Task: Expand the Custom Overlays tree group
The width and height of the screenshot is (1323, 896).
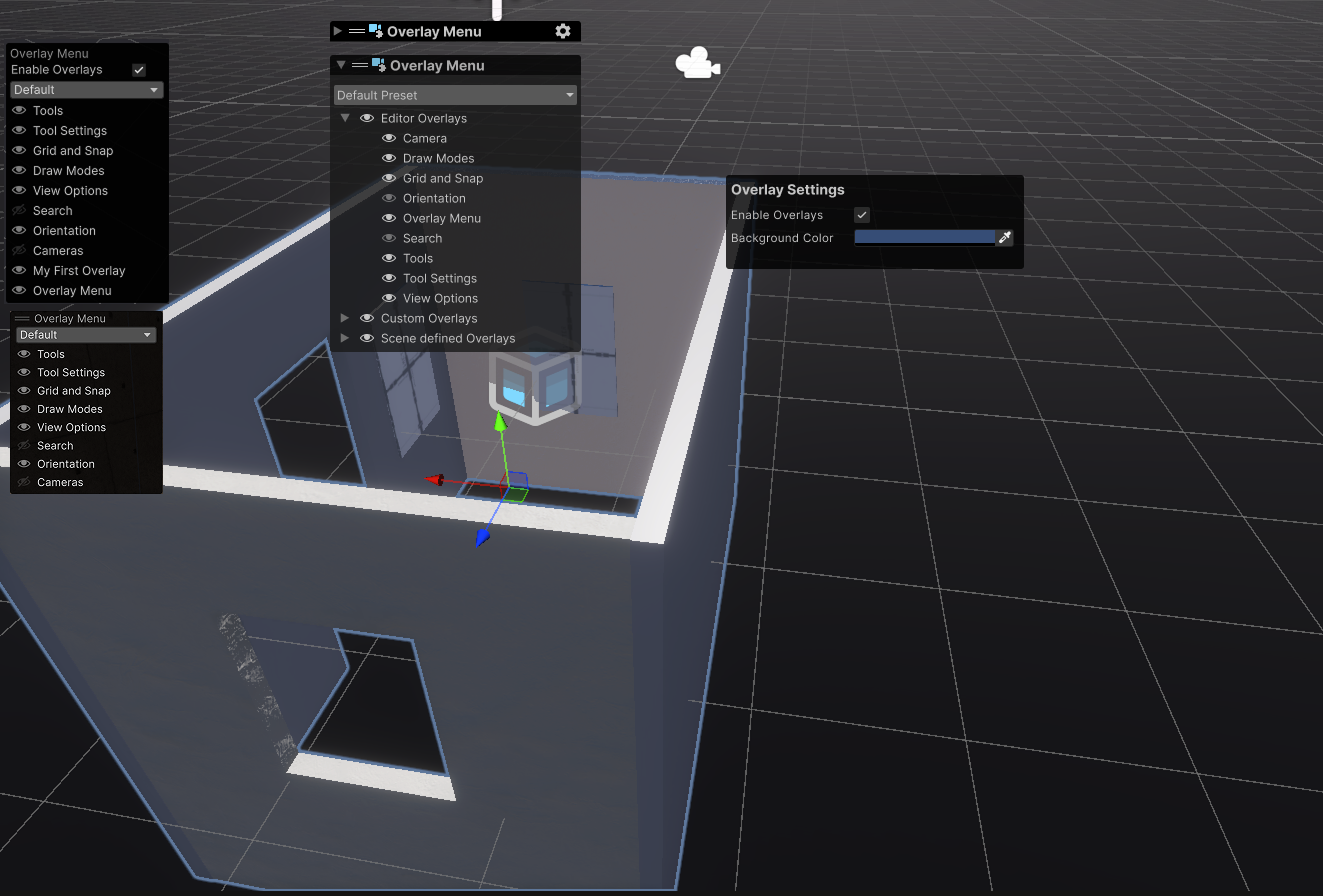Action: coord(345,318)
